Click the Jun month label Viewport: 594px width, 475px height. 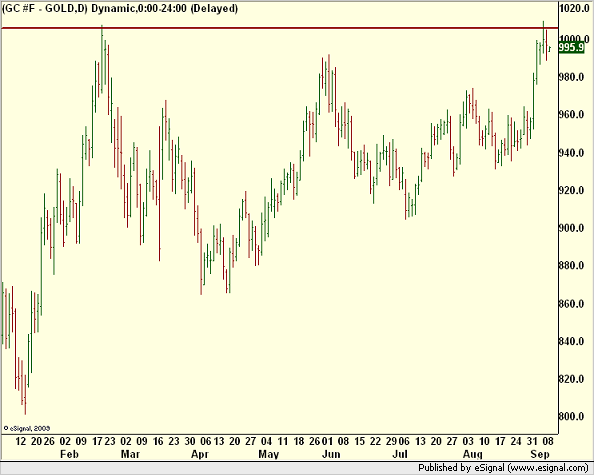click(x=331, y=454)
